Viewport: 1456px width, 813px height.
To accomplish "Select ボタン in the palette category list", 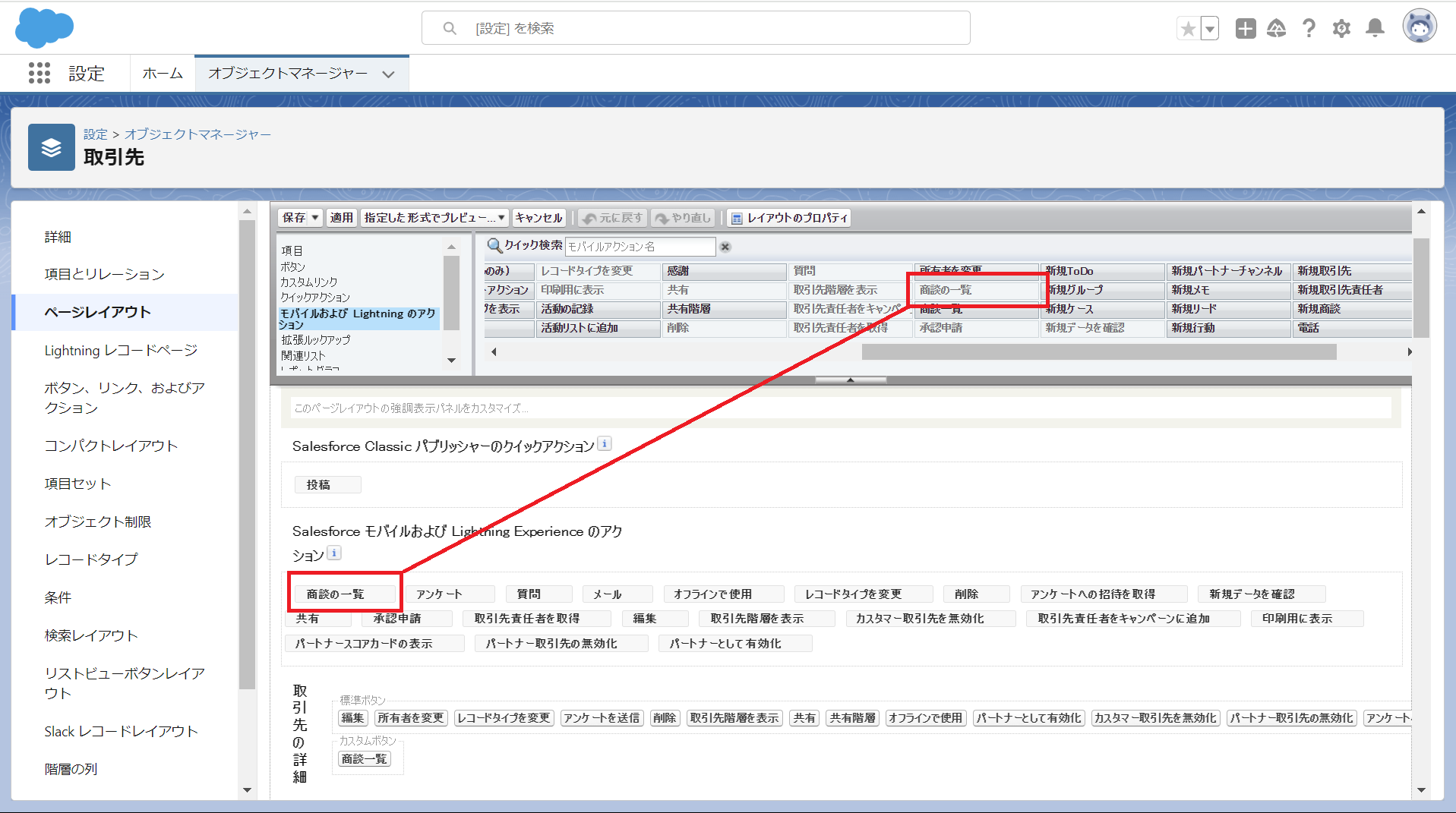I will pyautogui.click(x=292, y=266).
